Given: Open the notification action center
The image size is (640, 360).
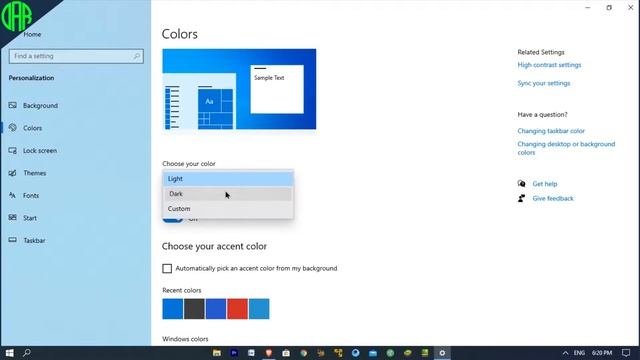Looking at the screenshot, I should coord(626,353).
